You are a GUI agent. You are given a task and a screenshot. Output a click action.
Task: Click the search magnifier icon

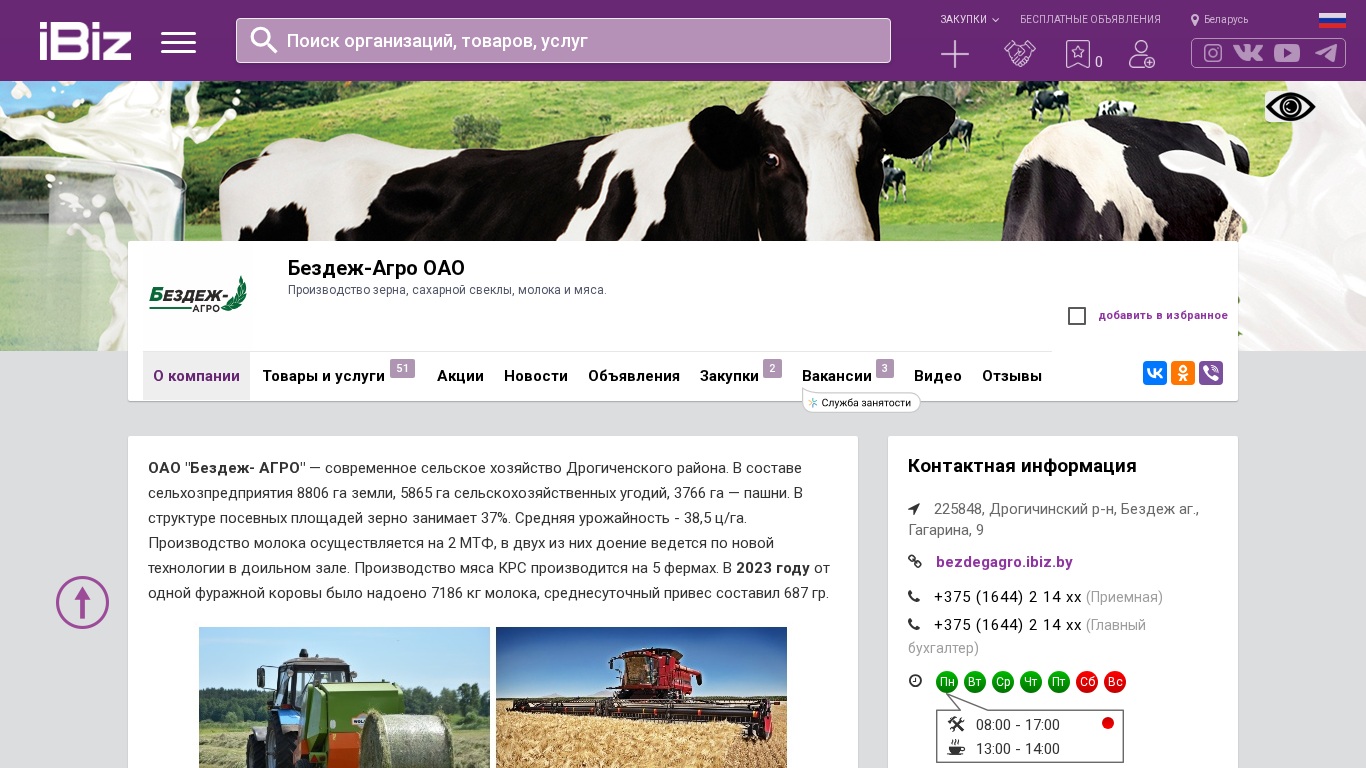pos(264,40)
